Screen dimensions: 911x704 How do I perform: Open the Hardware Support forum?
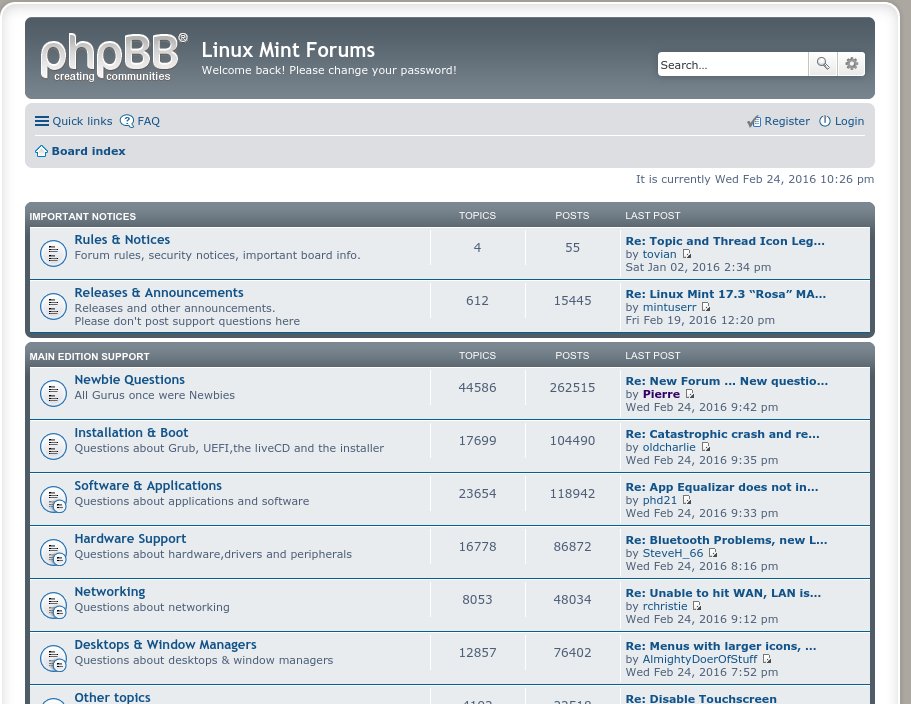(130, 538)
